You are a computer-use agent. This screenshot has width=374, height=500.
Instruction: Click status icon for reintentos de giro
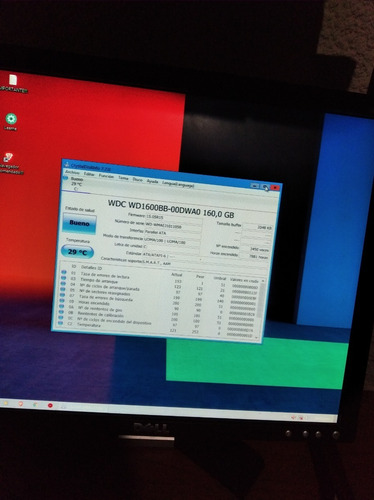click(x=61, y=306)
